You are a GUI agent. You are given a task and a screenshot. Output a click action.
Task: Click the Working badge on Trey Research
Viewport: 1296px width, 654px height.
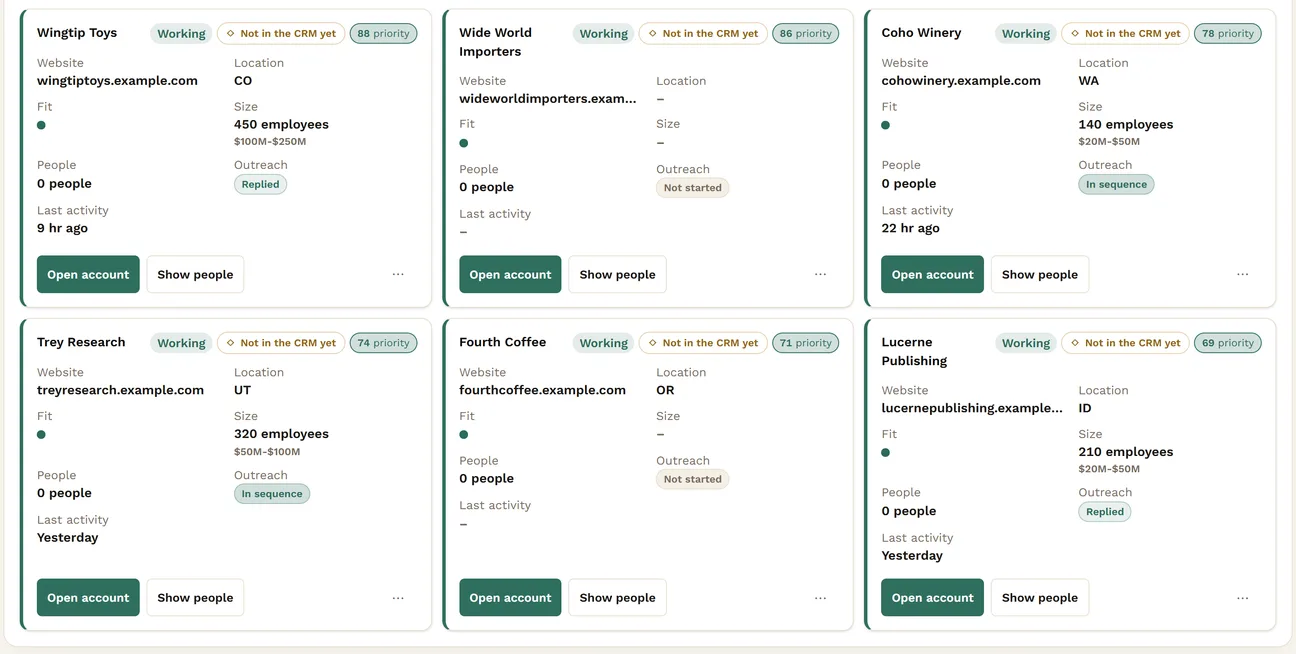coord(181,343)
